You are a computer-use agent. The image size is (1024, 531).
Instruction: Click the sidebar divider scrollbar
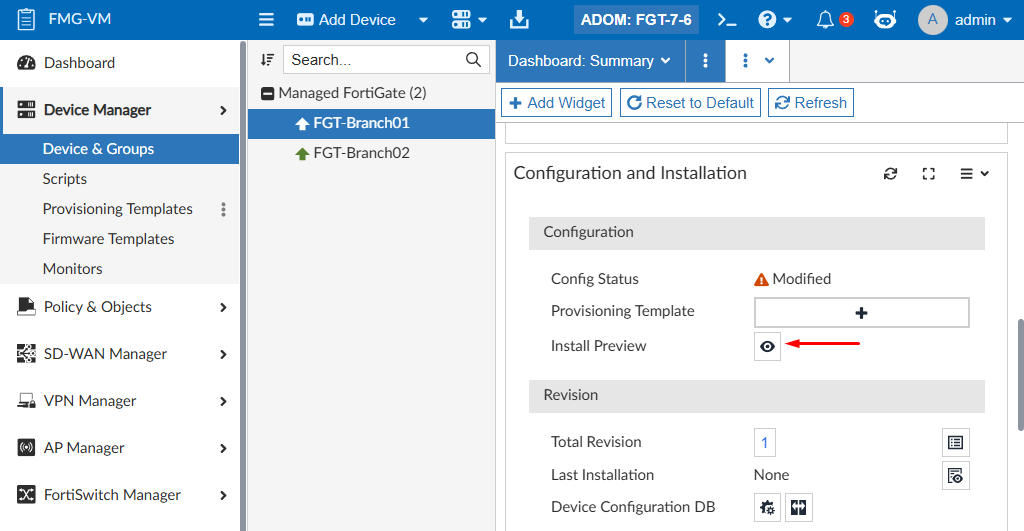(x=244, y=285)
